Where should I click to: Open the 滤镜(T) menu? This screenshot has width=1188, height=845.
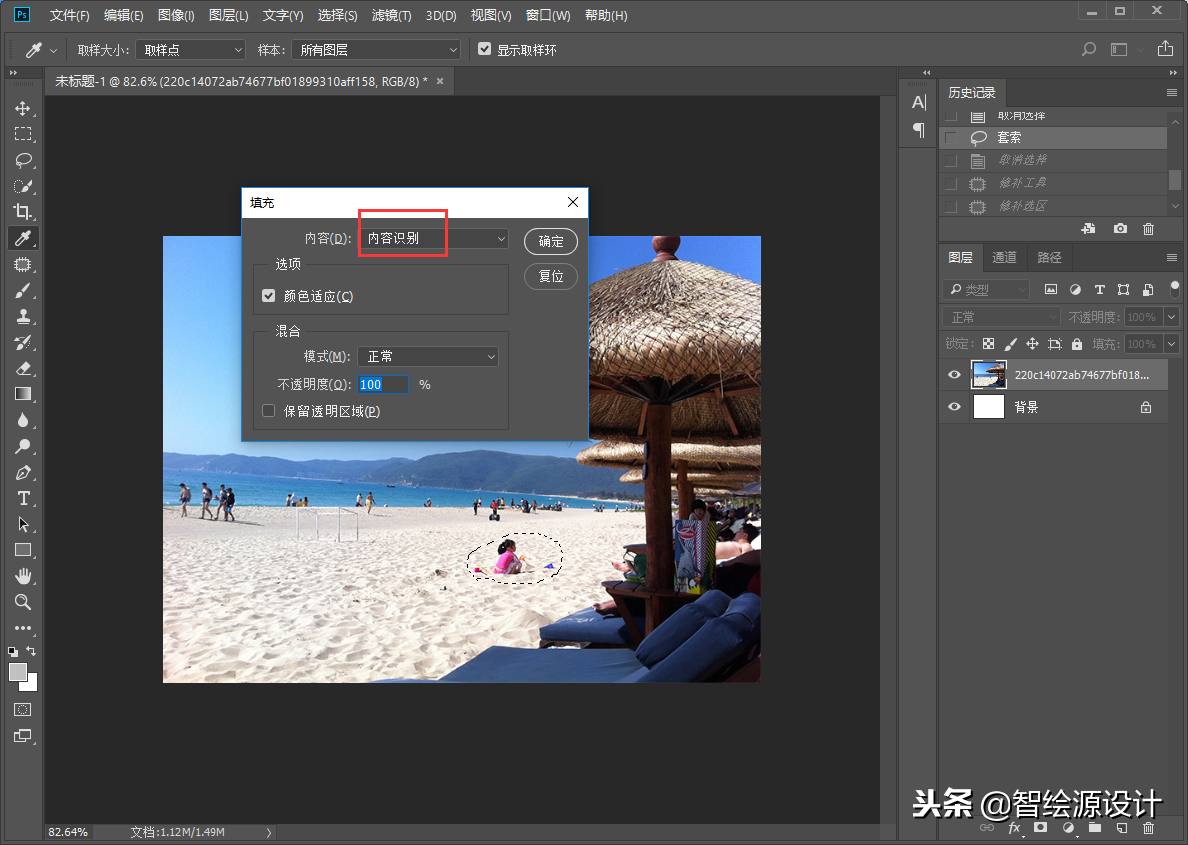click(391, 16)
